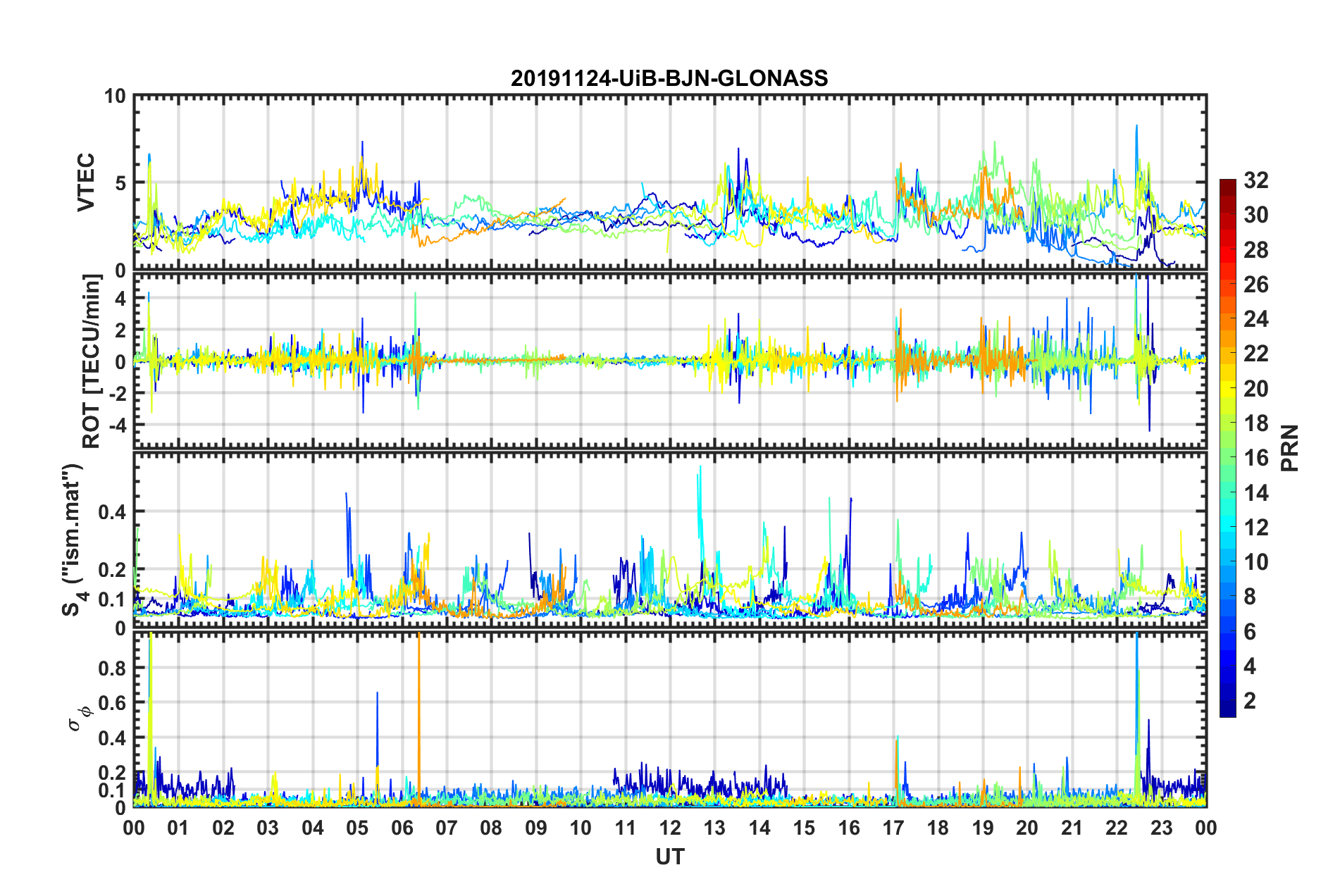
Task: Click the PRN jet colorbar strip
Action: tap(1227, 448)
